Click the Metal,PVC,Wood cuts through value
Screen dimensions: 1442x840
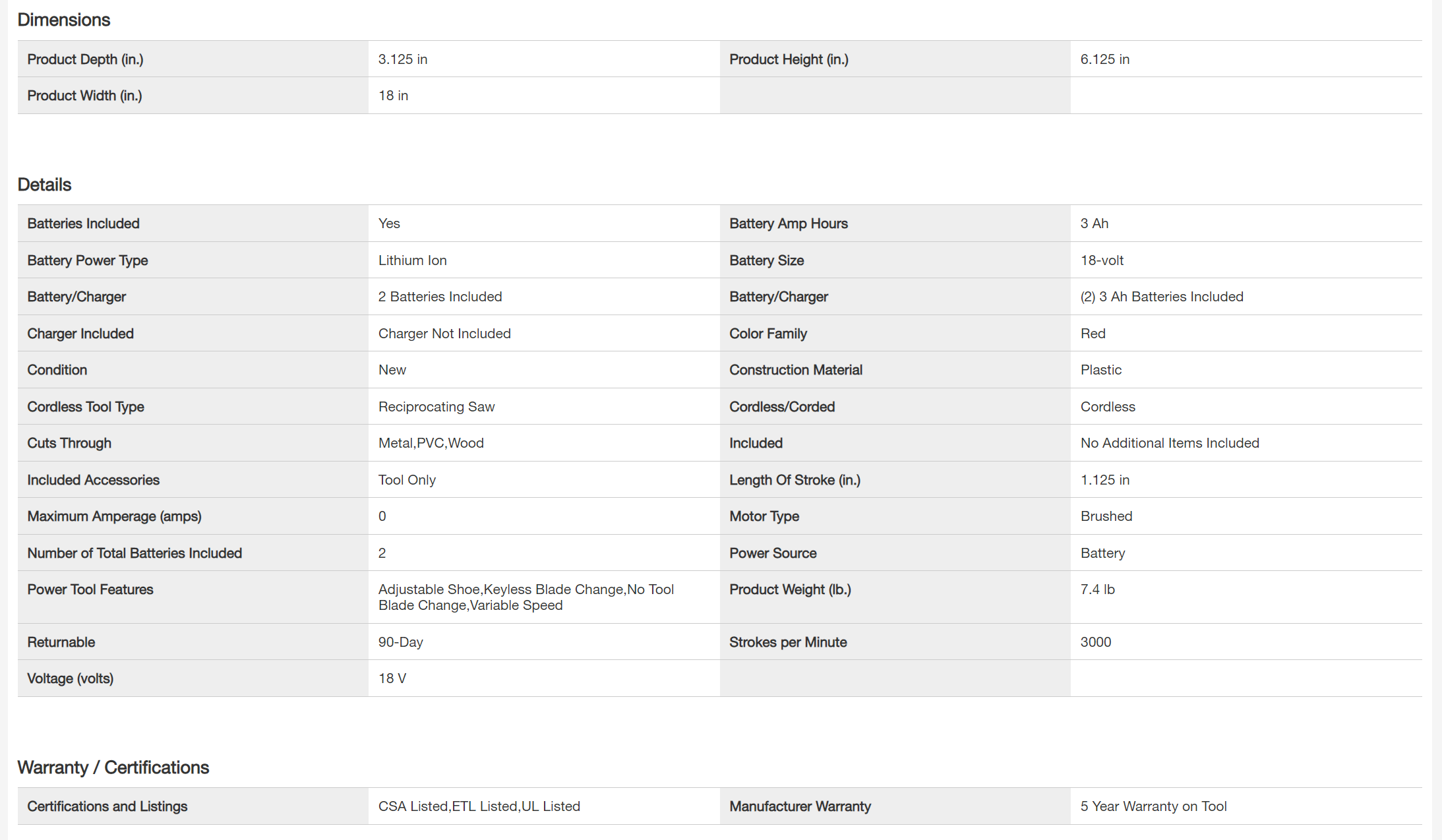(x=431, y=443)
